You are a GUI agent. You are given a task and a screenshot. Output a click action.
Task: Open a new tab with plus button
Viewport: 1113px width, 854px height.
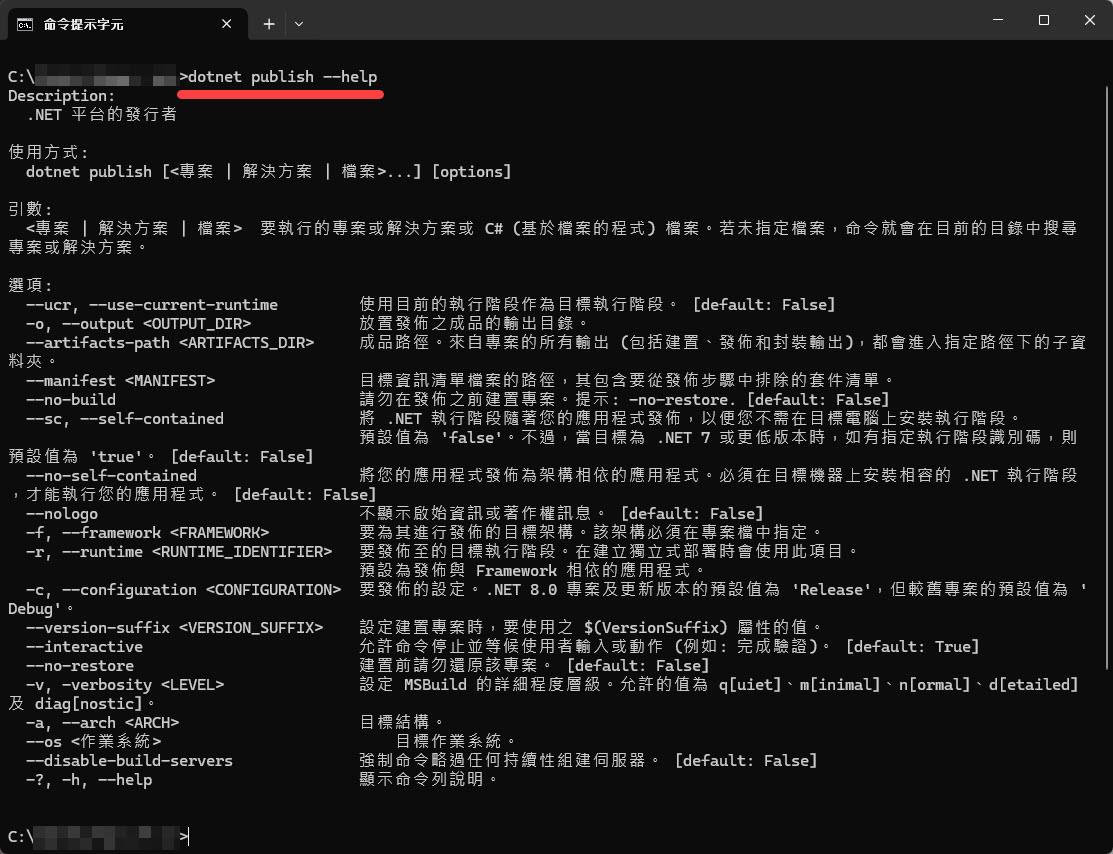click(x=269, y=23)
